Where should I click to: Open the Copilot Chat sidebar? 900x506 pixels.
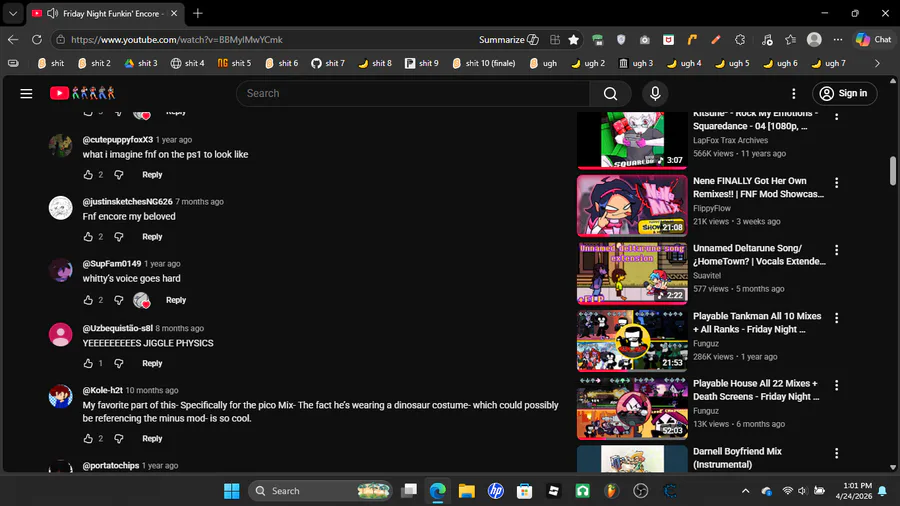(x=874, y=40)
